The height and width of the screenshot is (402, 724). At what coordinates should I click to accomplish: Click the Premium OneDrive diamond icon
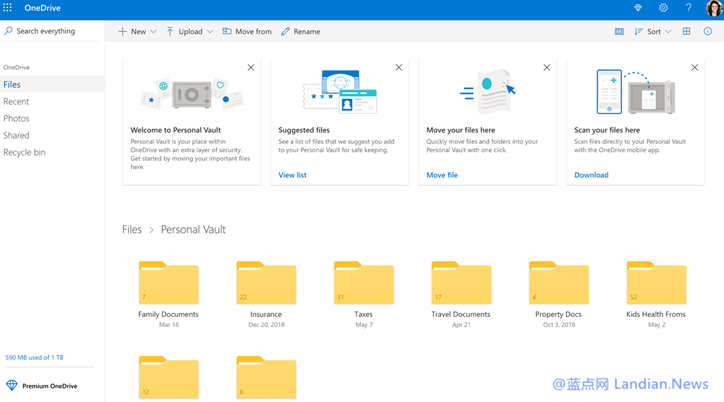point(12,385)
